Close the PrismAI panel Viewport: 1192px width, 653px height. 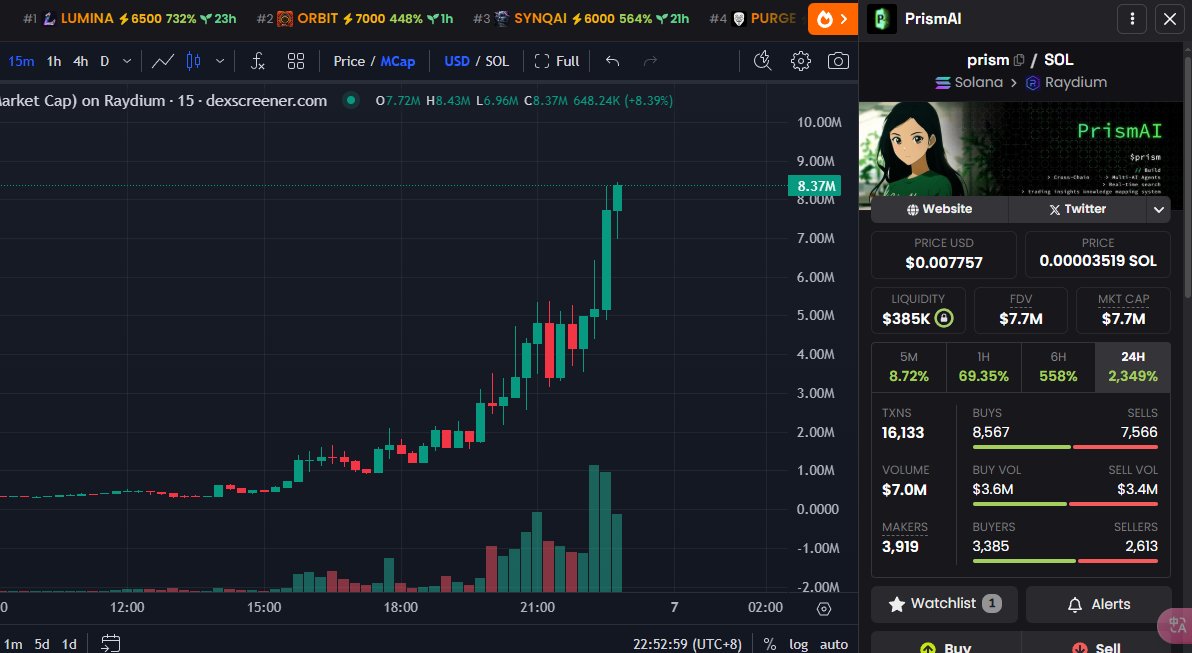(1170, 19)
